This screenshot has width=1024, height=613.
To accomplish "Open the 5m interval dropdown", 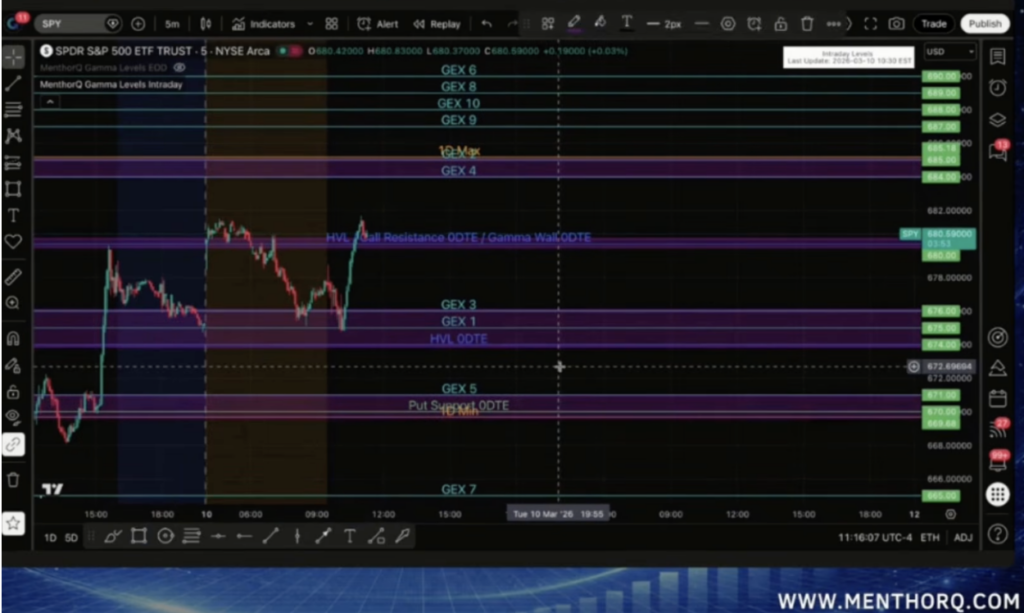I will (172, 24).
